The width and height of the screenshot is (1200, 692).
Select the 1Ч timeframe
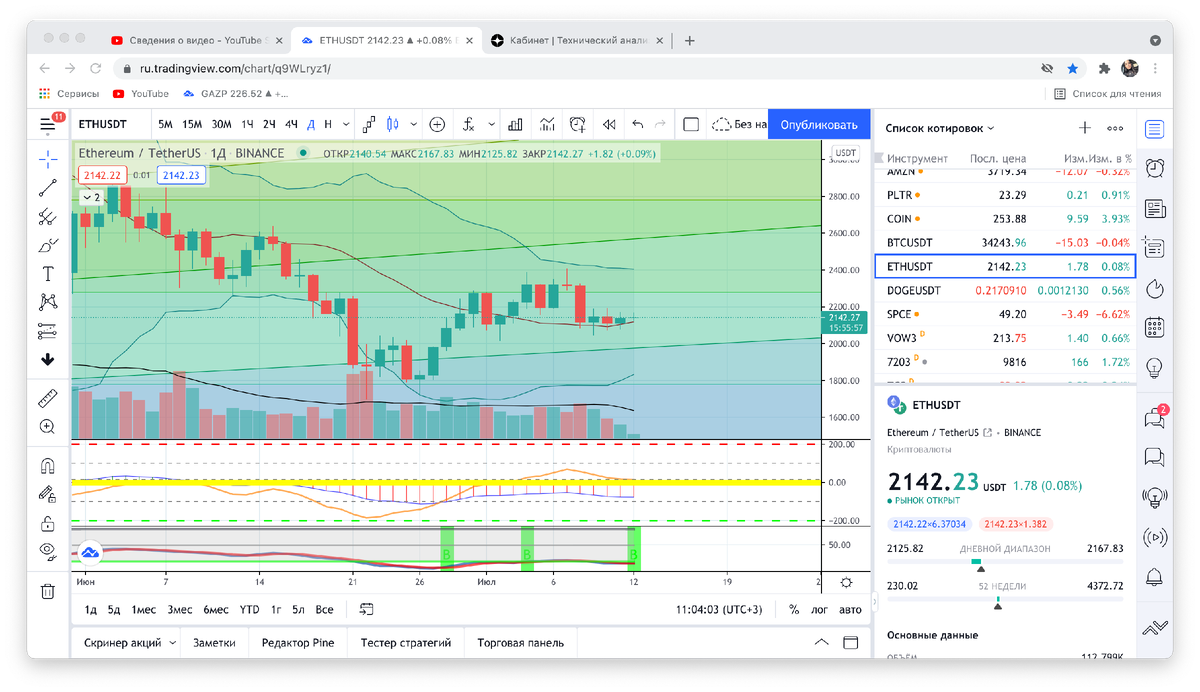pos(247,125)
